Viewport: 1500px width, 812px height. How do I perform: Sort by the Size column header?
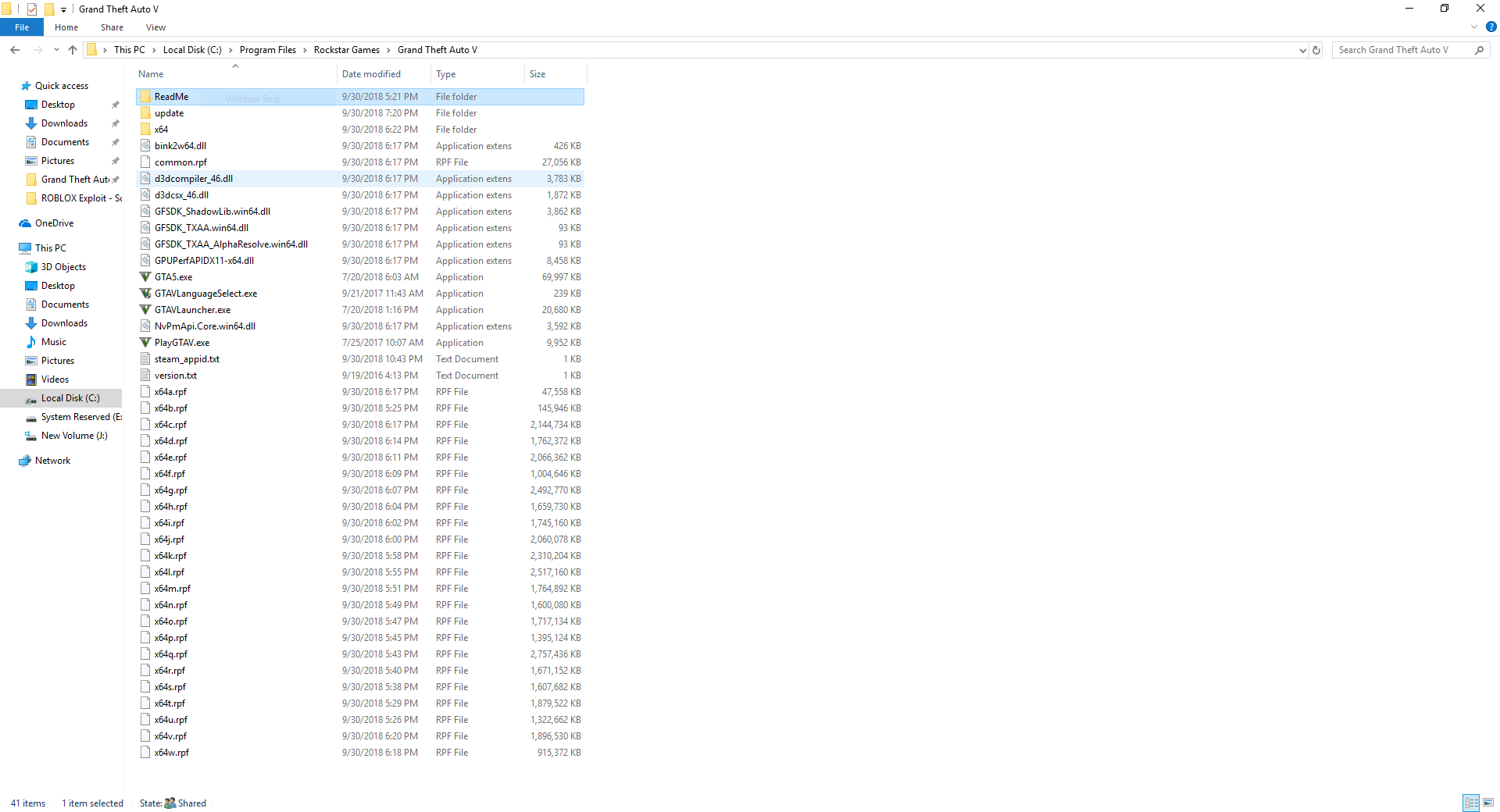tap(555, 74)
